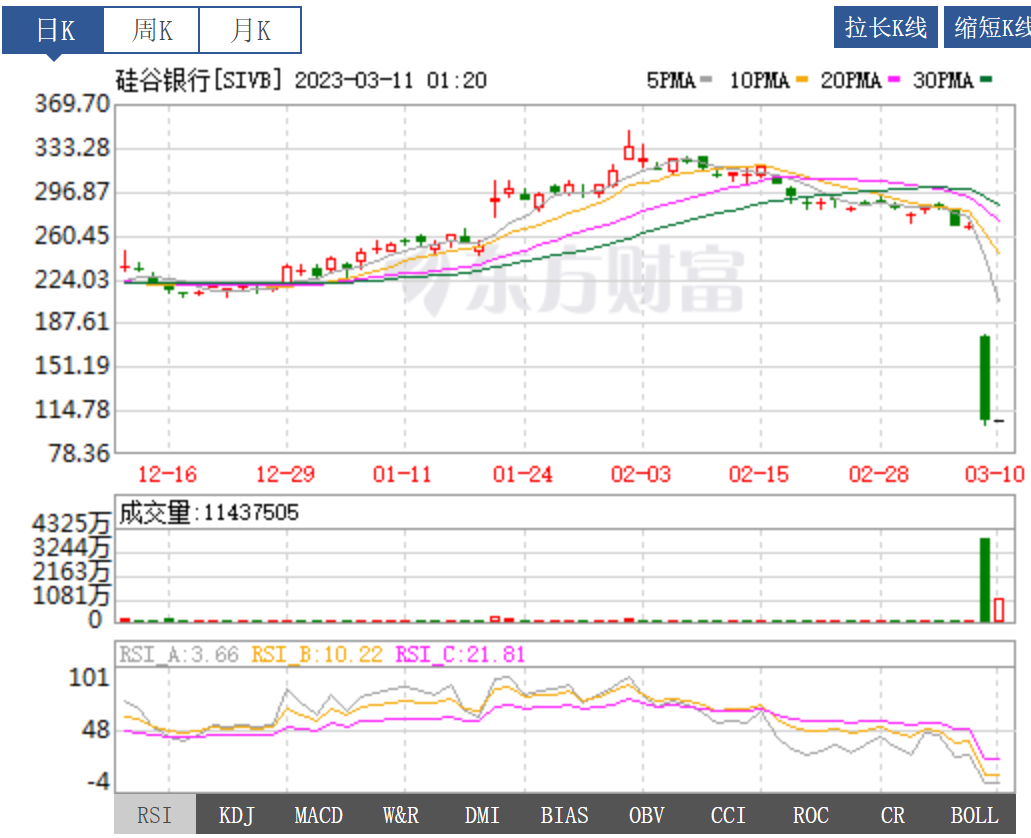Click the 30PMA green legend marker
This screenshot has height=838, width=1031.
point(986,81)
